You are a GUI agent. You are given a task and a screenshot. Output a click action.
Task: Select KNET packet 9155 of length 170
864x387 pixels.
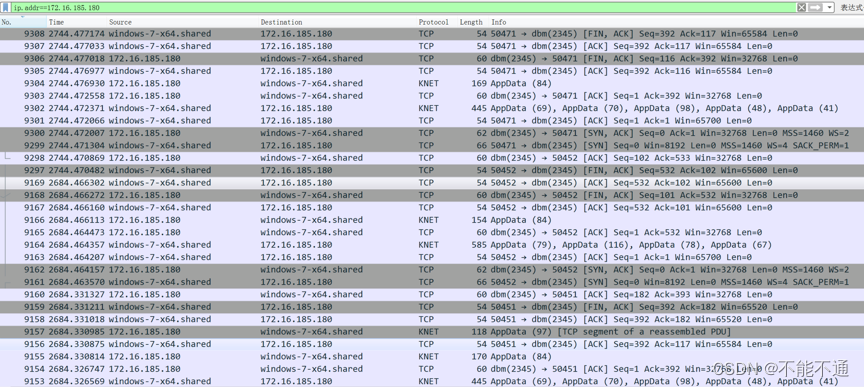click(432, 356)
